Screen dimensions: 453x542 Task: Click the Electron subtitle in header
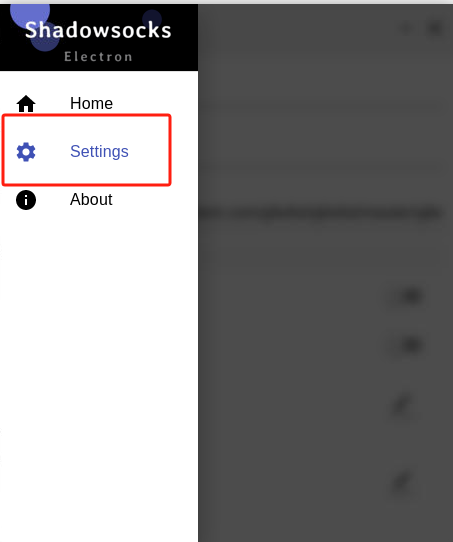click(x=98, y=57)
